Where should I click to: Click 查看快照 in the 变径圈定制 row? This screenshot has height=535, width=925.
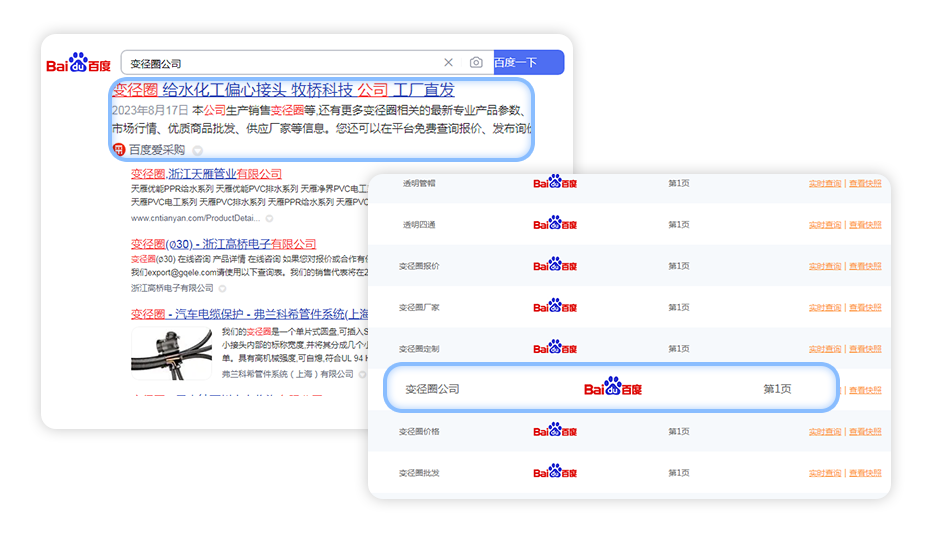tap(865, 349)
